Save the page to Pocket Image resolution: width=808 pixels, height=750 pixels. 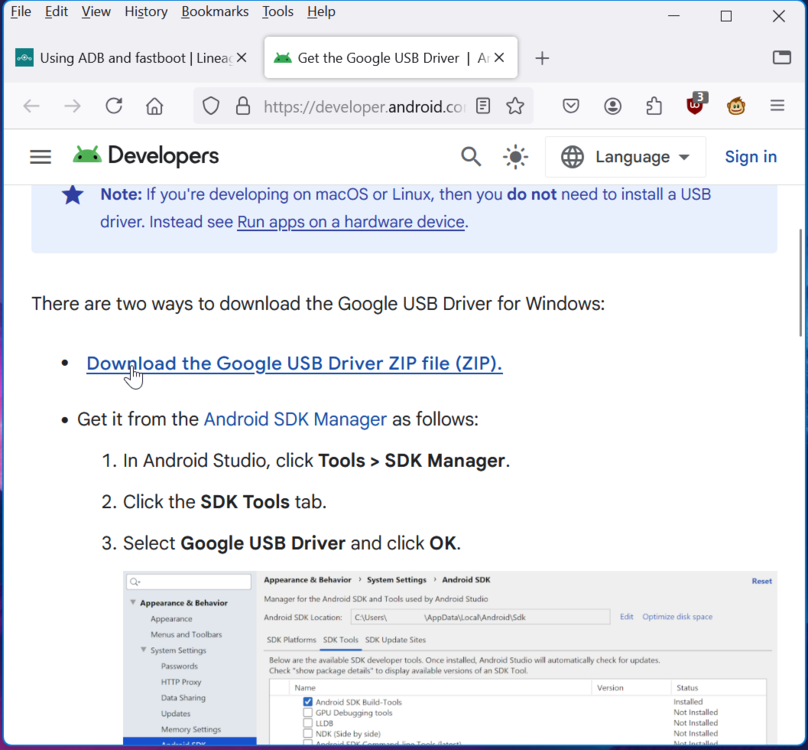coord(571,105)
